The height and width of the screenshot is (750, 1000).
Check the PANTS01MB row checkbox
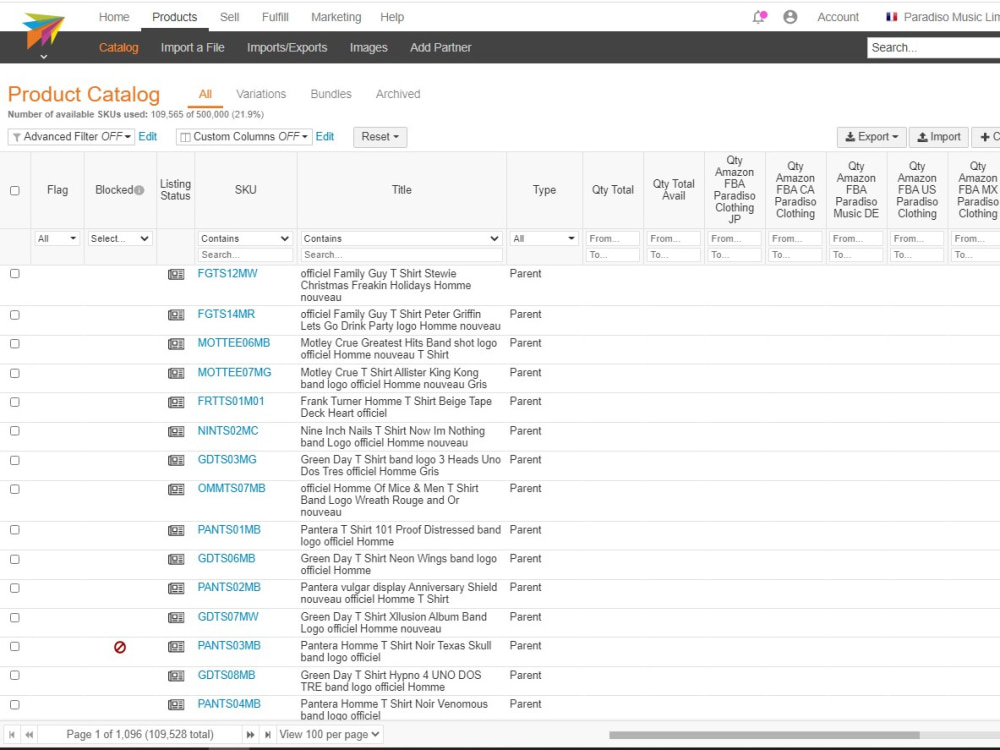point(15,530)
